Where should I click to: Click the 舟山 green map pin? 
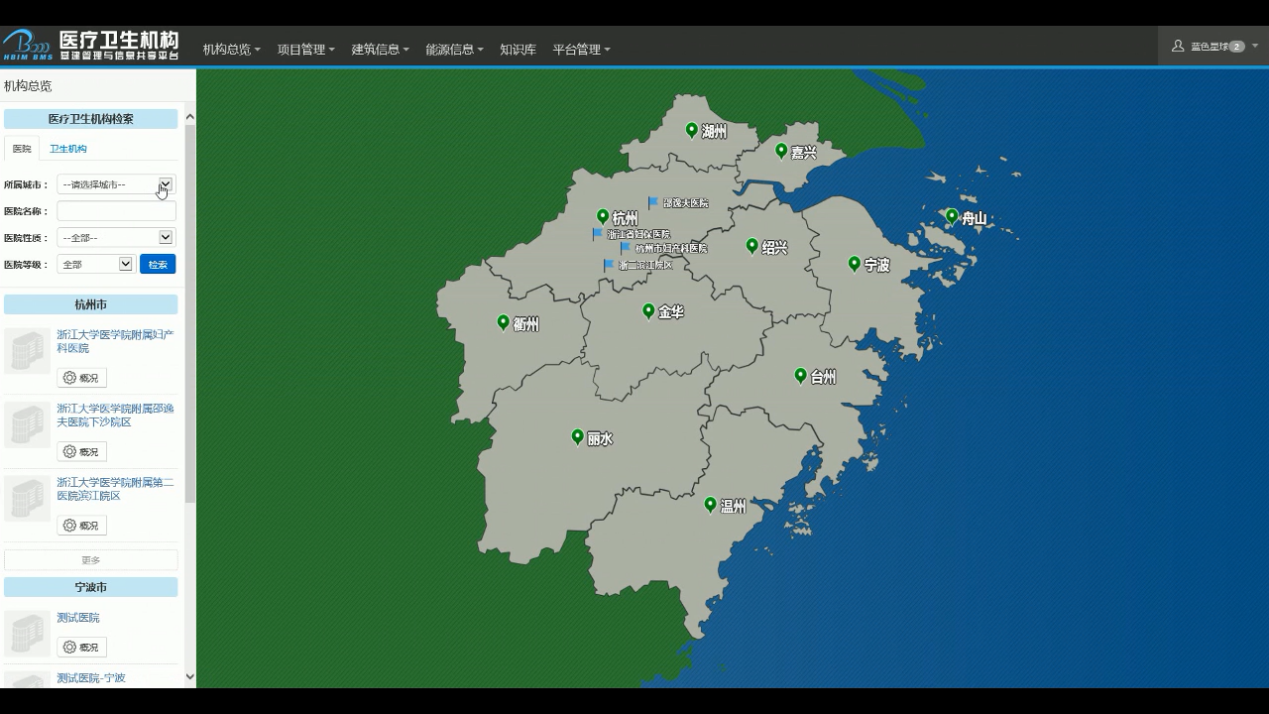coord(951,216)
